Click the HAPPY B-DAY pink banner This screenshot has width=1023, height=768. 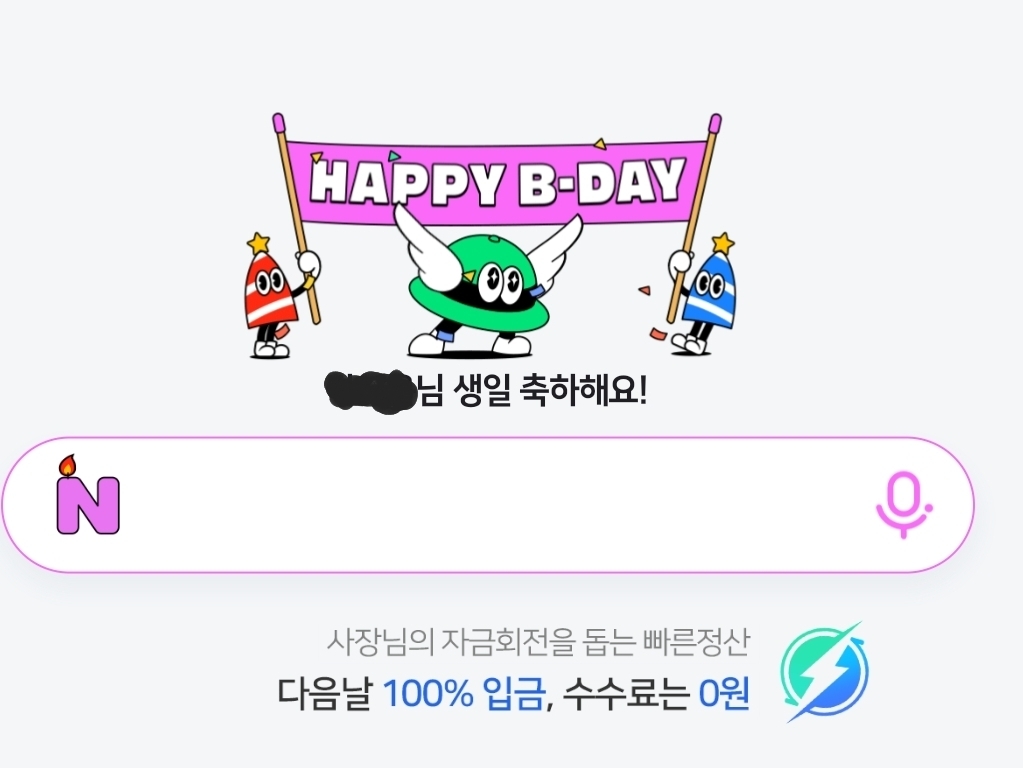click(x=497, y=183)
